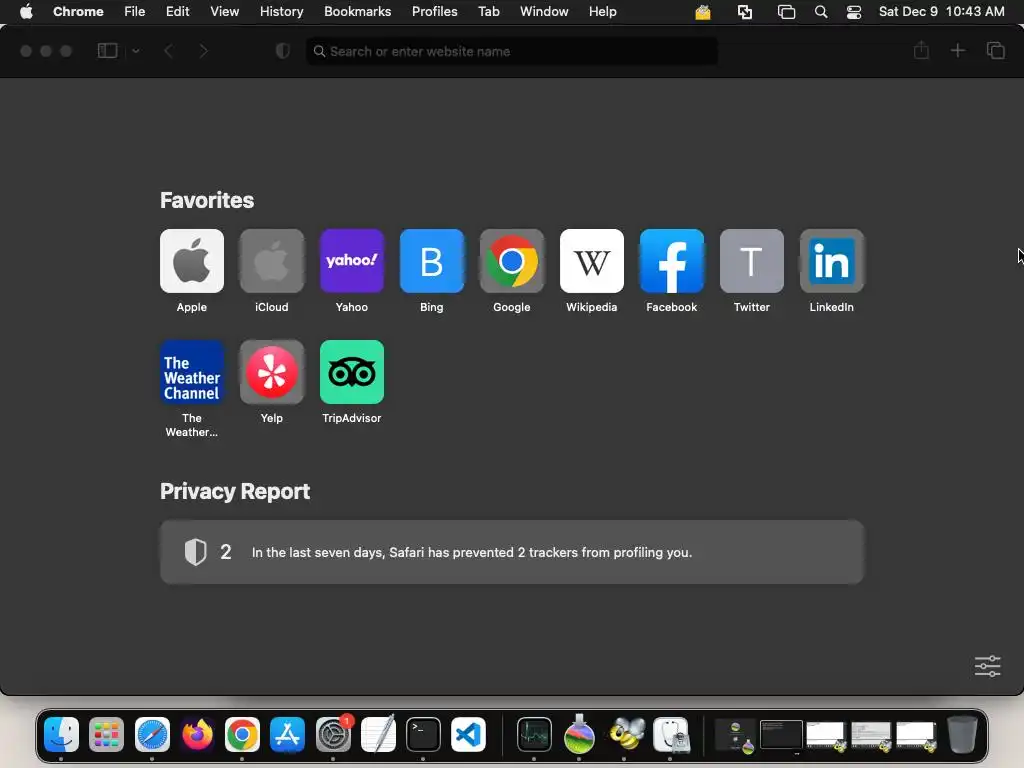
Task: Go back with the back arrow
Action: pyautogui.click(x=168, y=51)
